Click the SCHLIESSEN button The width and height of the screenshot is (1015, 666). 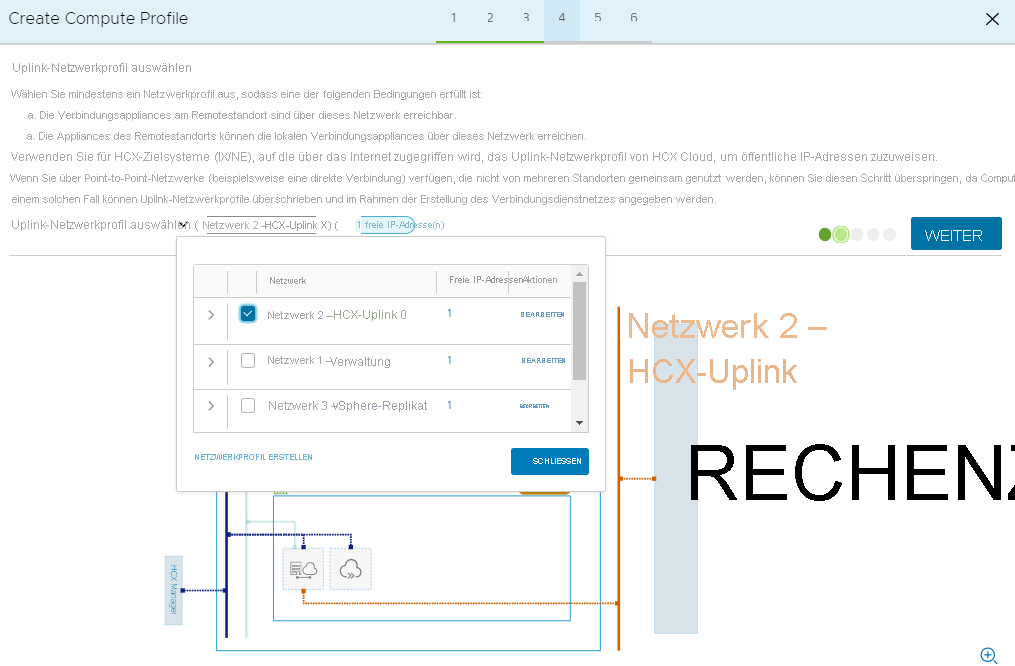(550, 461)
